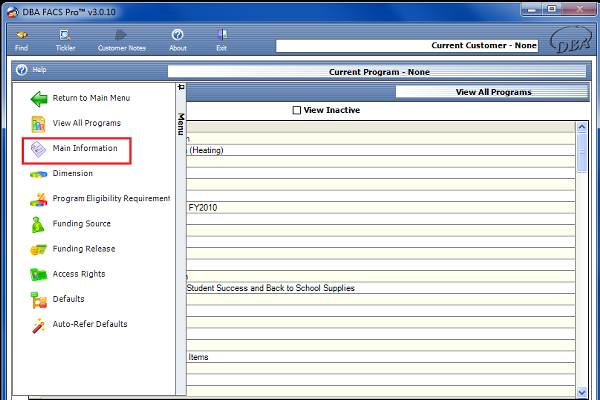Screen dimensions: 600x400
Task: Click the Help question mark icon
Action: point(22,70)
